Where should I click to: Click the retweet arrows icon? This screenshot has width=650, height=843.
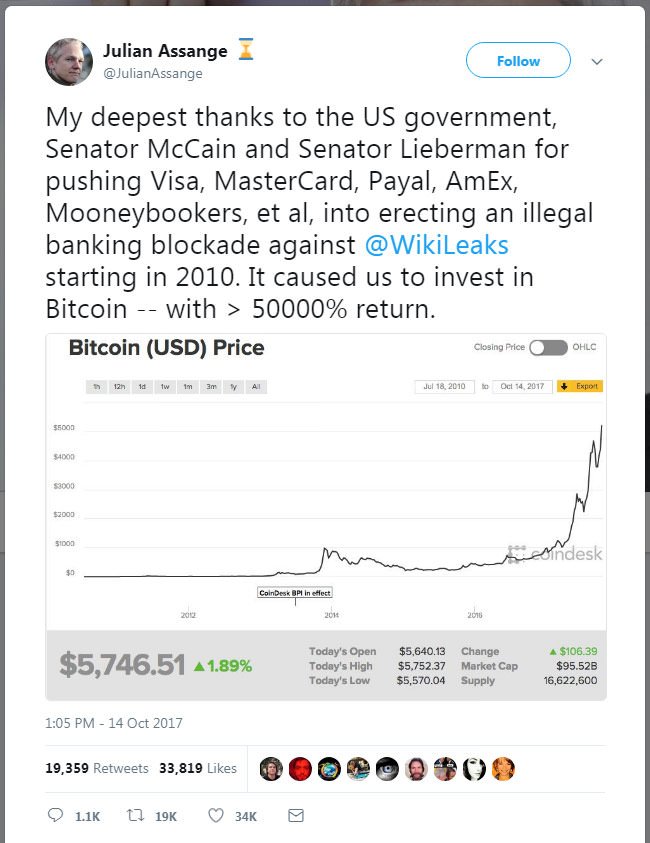point(135,816)
